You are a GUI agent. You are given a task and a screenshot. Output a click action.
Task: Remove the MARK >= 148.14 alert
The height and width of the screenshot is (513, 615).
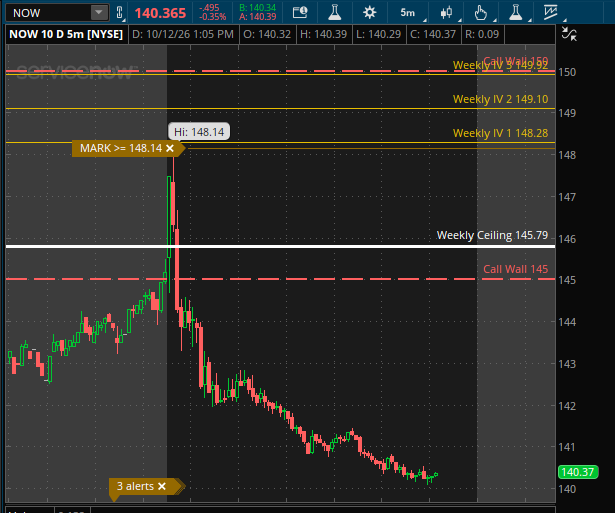point(170,148)
